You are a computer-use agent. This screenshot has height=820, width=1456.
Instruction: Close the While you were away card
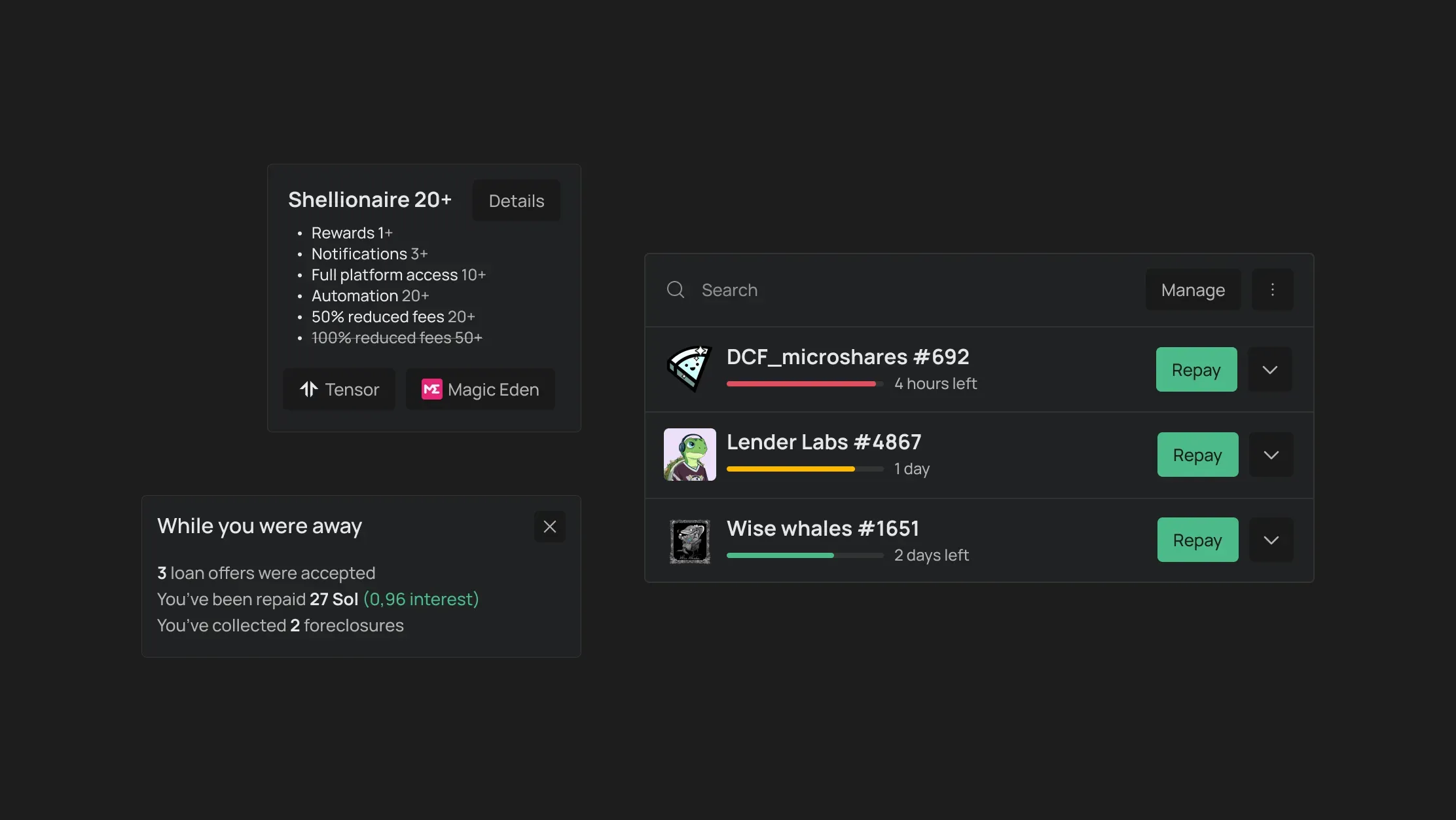pyautogui.click(x=549, y=527)
